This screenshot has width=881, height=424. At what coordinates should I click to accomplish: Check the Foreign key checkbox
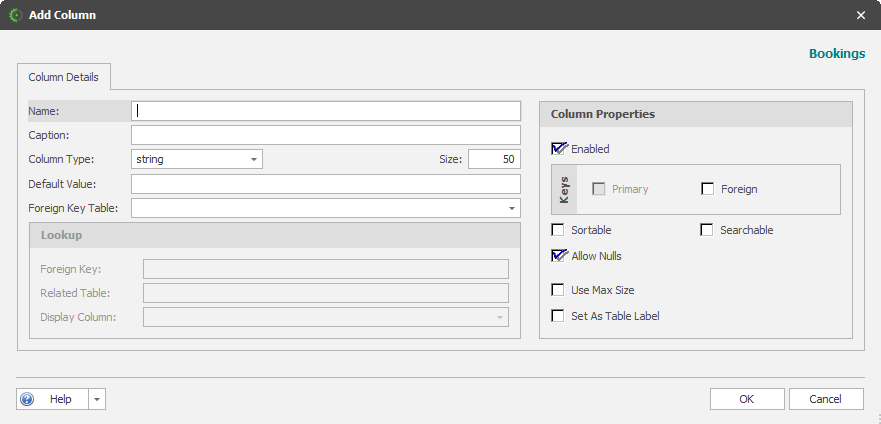click(708, 189)
